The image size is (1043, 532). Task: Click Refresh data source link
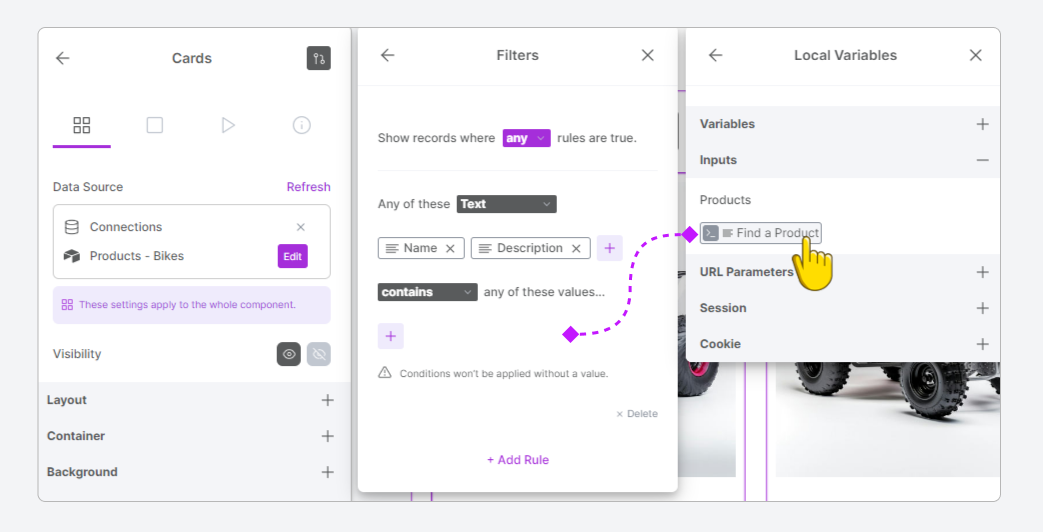click(308, 187)
